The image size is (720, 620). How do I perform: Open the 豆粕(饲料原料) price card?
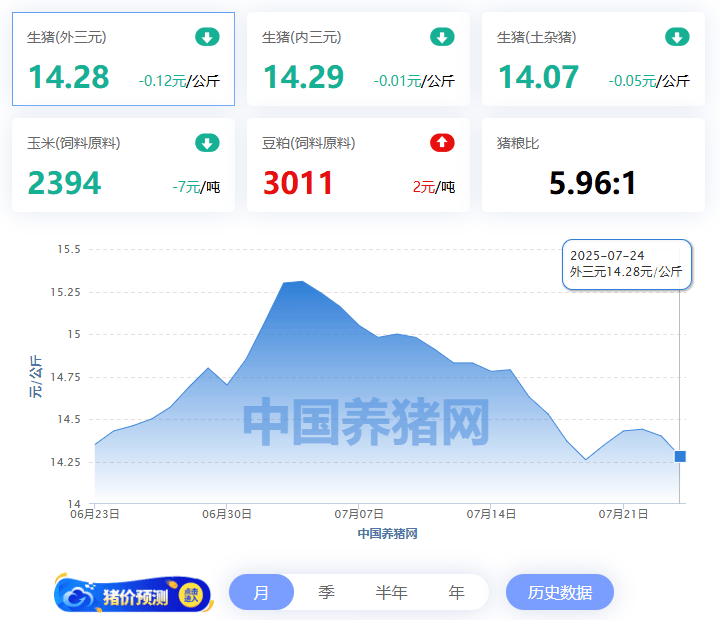[358, 165]
